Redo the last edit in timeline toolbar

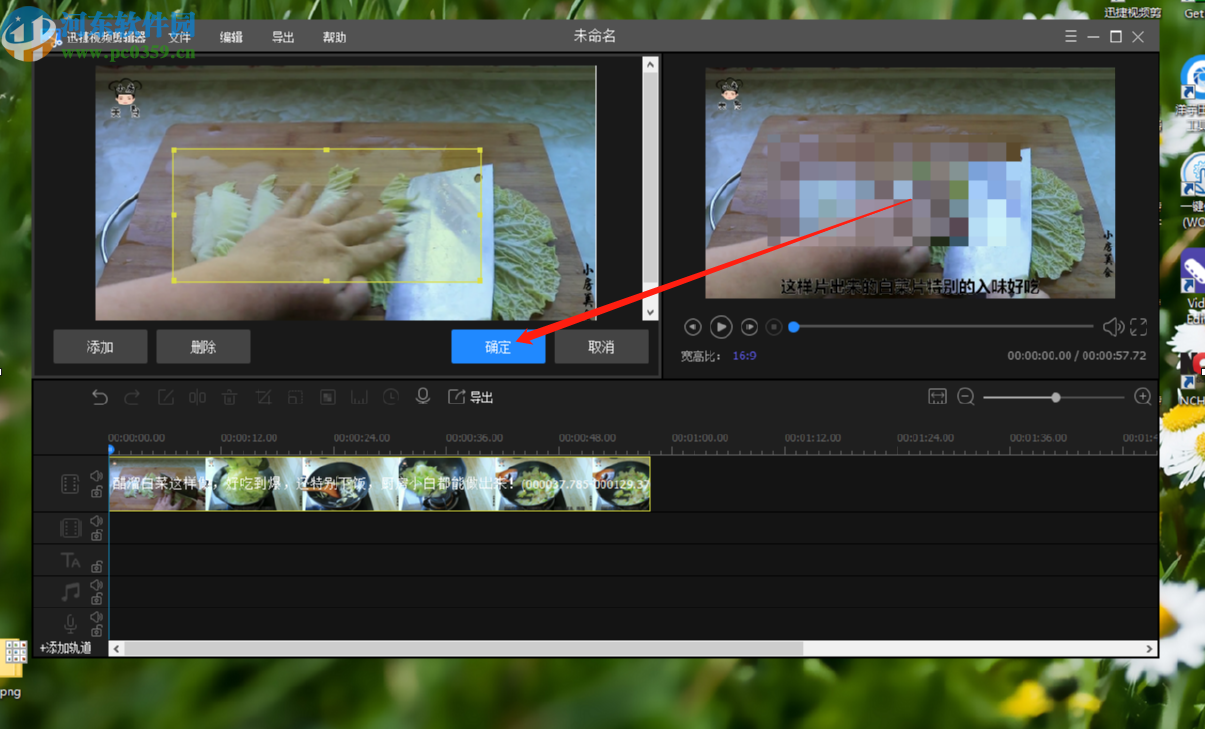(132, 397)
